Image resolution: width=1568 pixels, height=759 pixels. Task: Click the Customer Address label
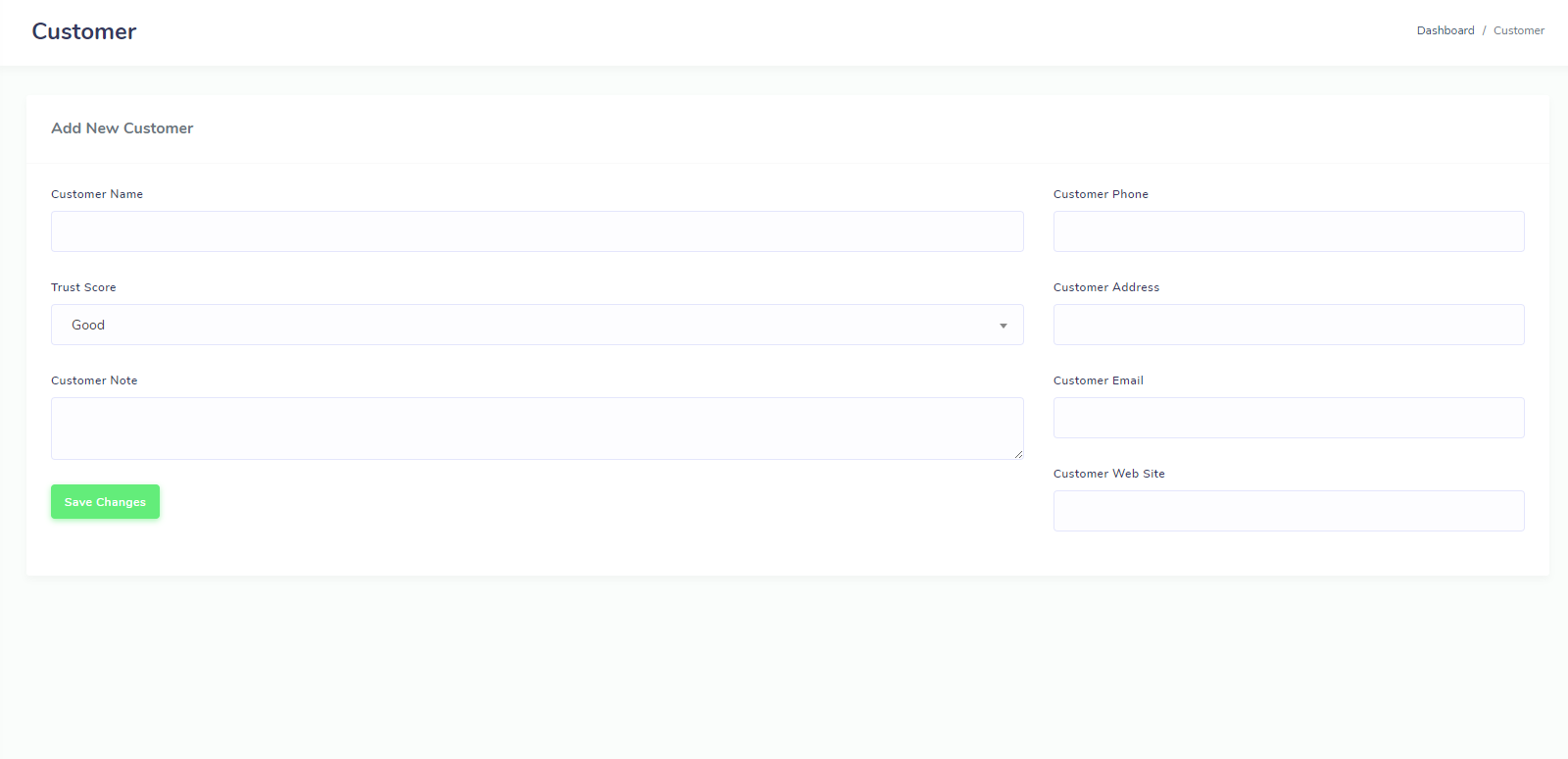[1105, 287]
